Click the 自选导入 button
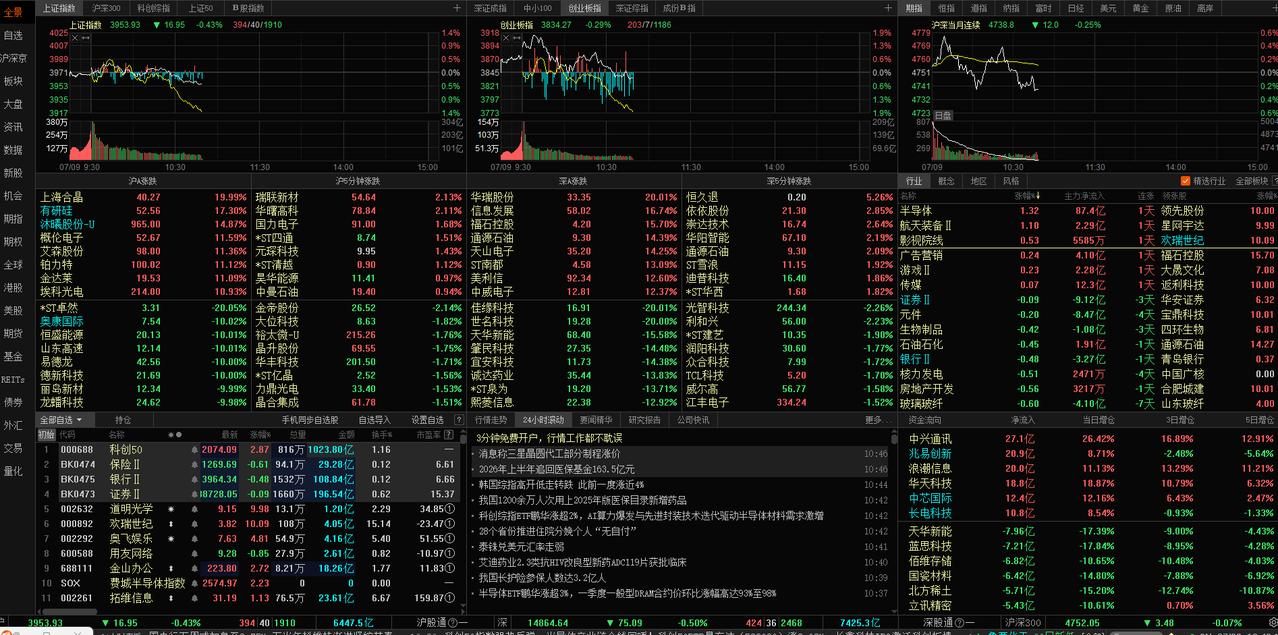Image resolution: width=1278 pixels, height=635 pixels. (374, 420)
